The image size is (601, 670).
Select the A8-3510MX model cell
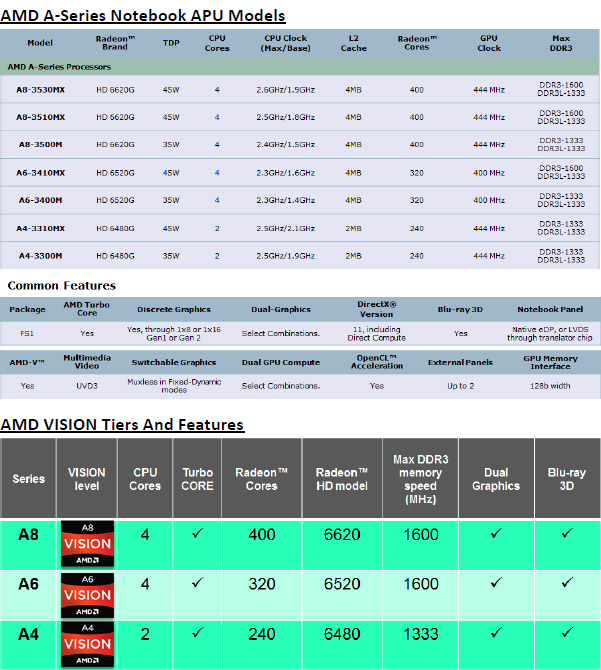(x=41, y=117)
